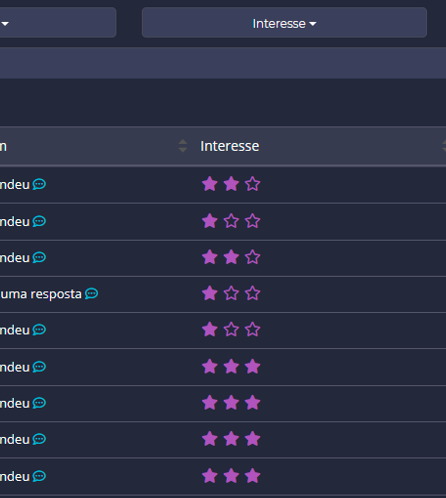Open chat bubble icon in third row
Image resolution: width=446 pixels, height=498 pixels.
(x=39, y=257)
